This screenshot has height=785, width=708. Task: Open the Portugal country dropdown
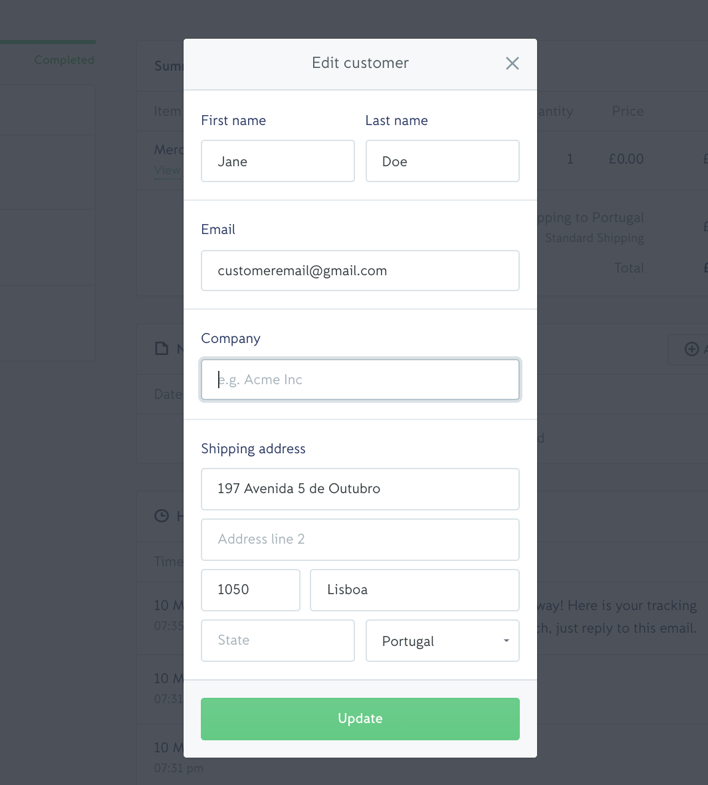[x=442, y=641]
